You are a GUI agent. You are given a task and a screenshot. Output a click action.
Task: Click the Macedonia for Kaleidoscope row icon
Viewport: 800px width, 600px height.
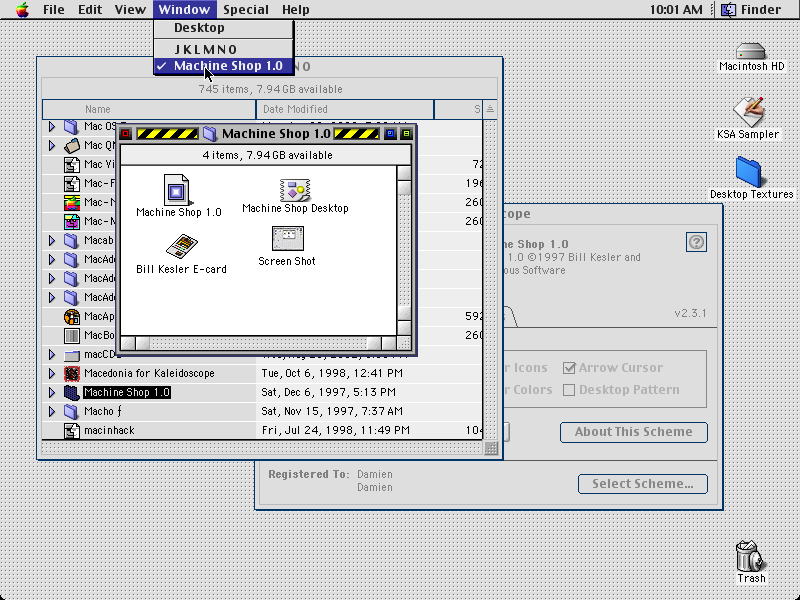click(x=72, y=373)
